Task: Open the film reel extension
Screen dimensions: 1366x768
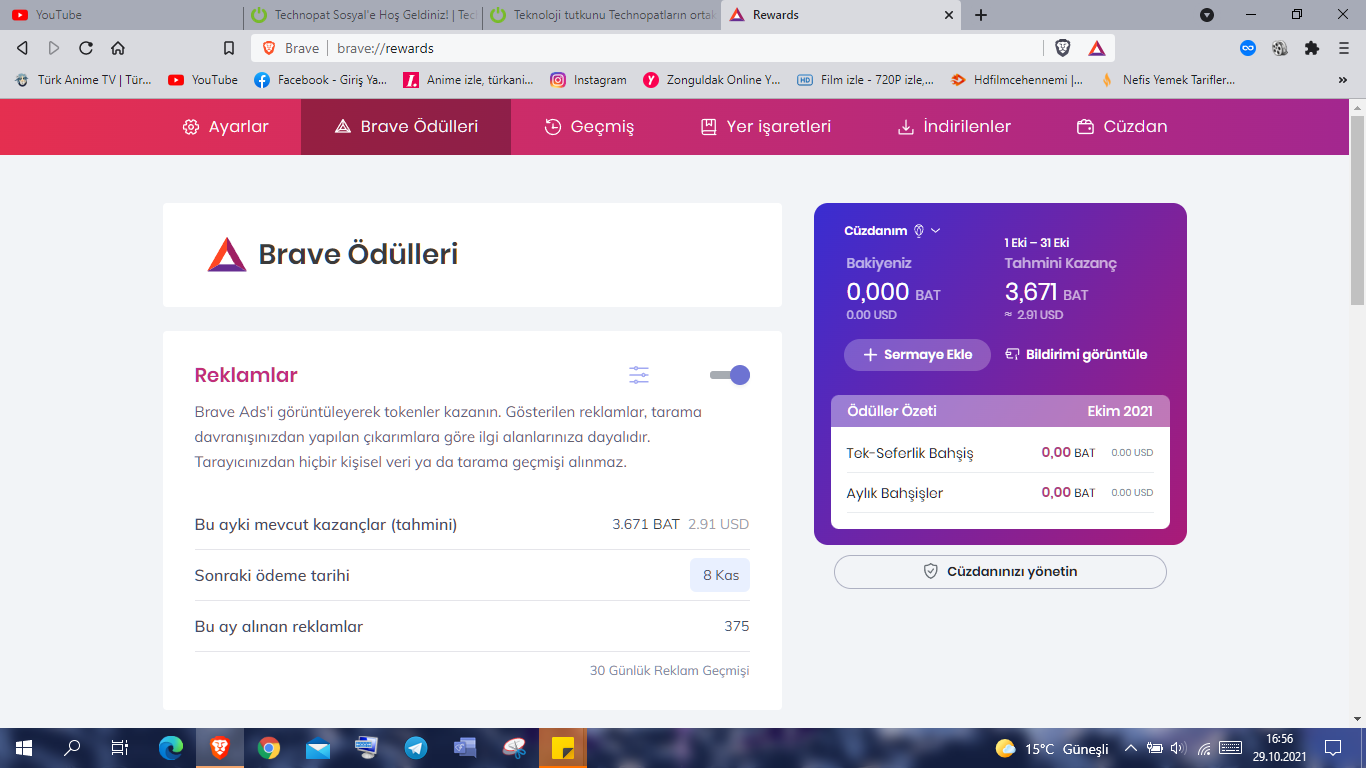Action: (1280, 48)
